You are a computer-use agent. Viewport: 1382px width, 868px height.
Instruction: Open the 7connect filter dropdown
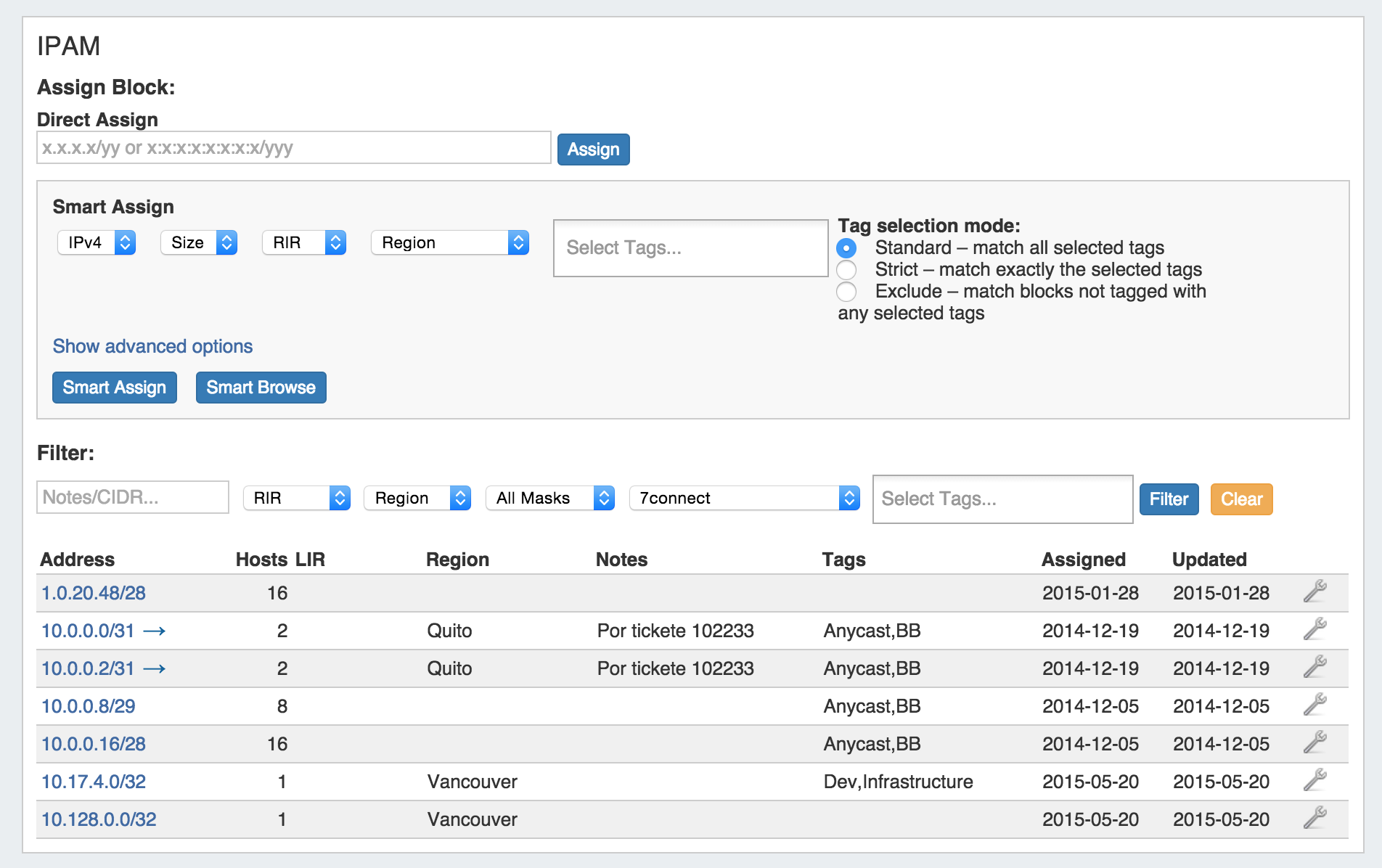click(744, 498)
